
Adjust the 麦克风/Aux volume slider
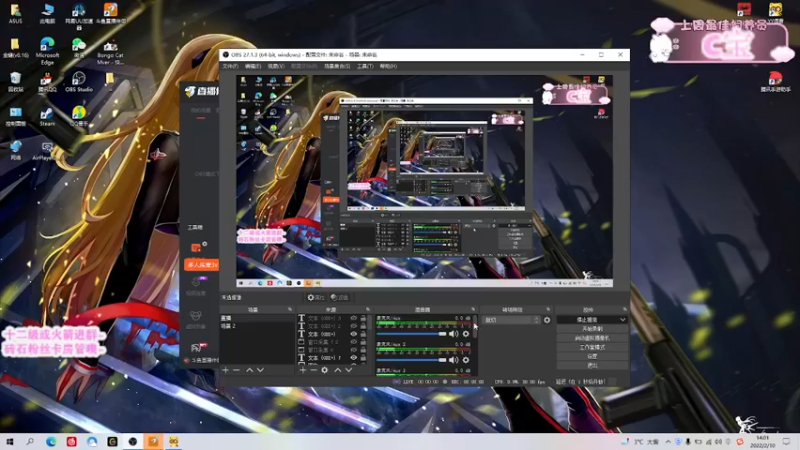point(411,334)
